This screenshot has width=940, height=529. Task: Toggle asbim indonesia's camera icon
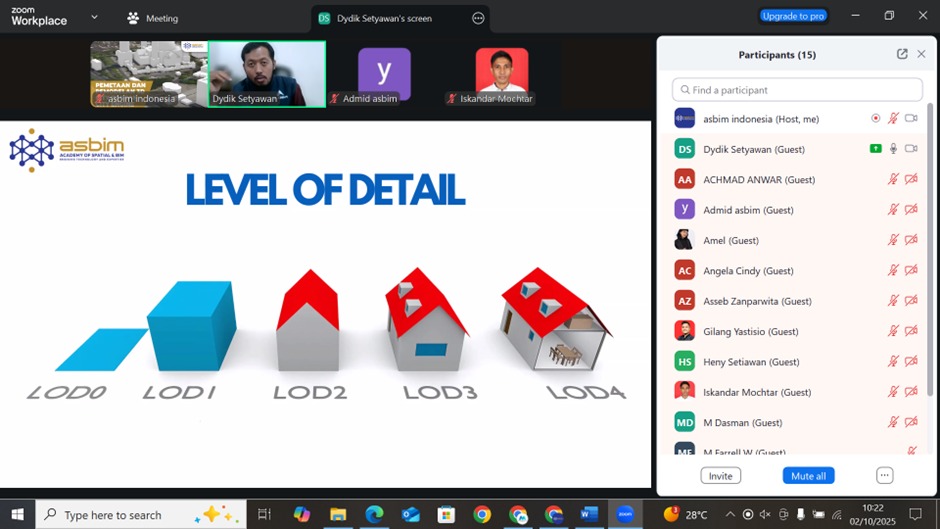click(911, 118)
